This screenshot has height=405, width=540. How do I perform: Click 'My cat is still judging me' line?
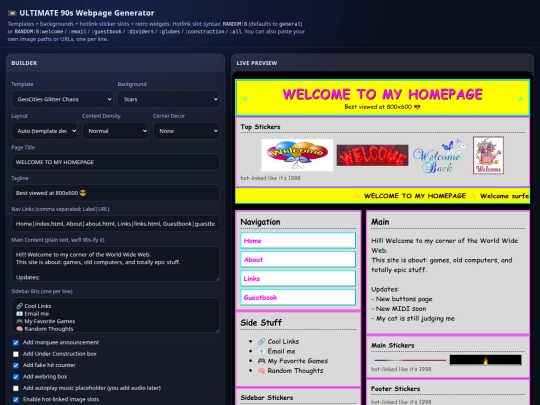tap(413, 319)
